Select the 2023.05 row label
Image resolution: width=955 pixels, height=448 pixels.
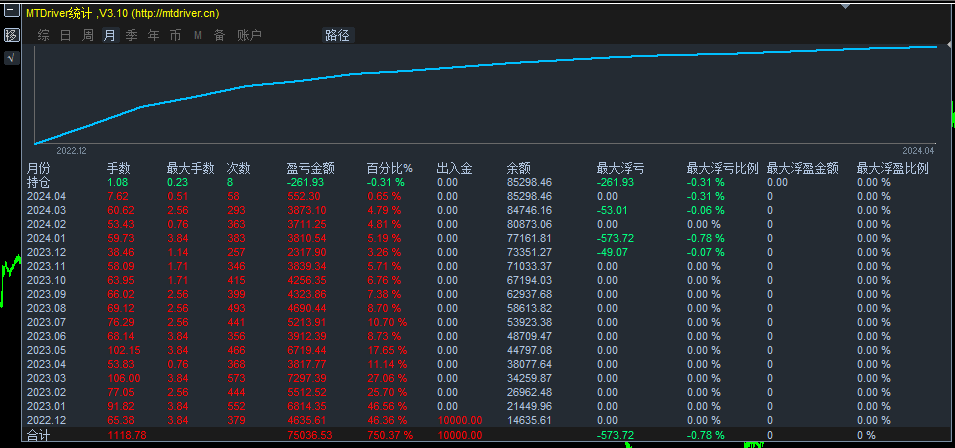[x=44, y=350]
